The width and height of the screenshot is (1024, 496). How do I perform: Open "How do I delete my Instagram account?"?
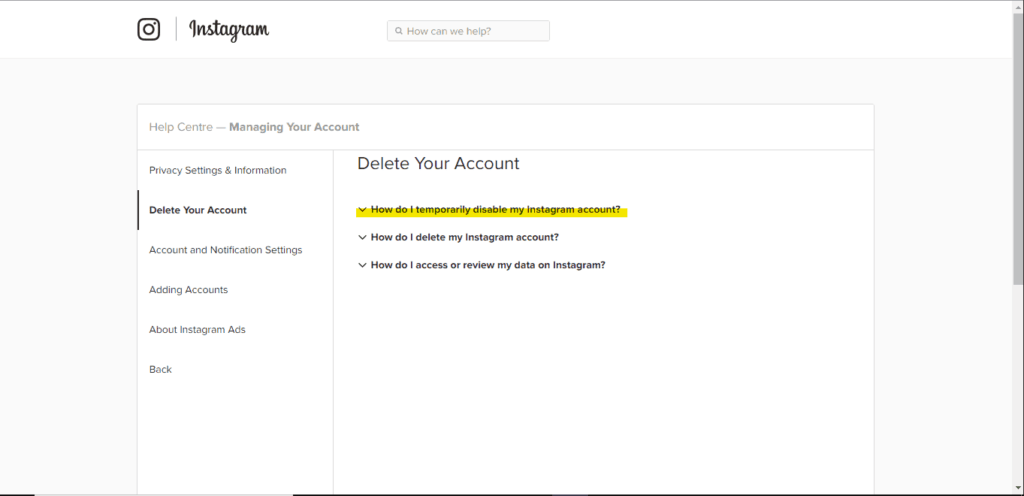point(465,238)
